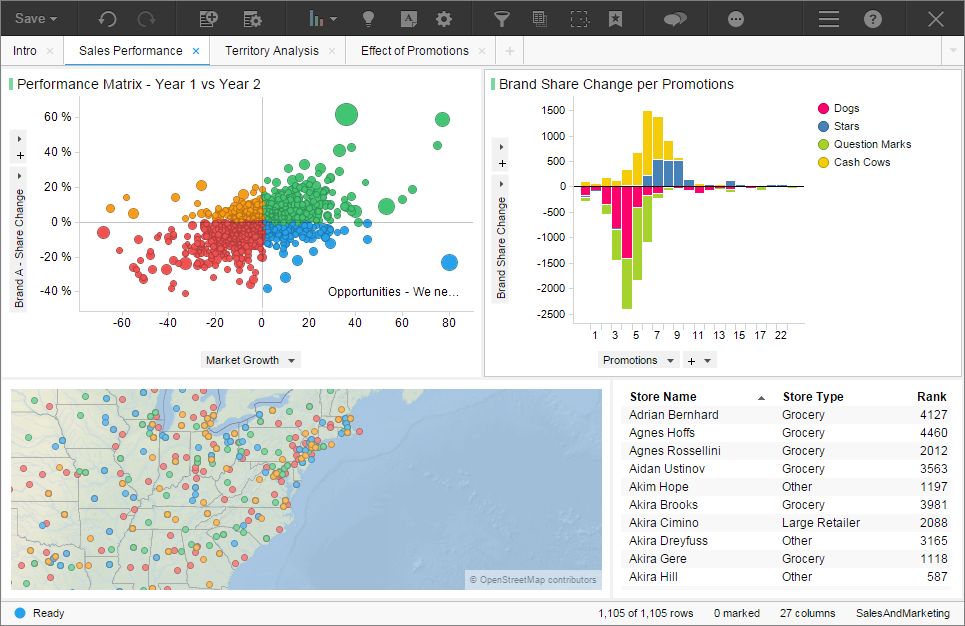Add a new page with plus button

pyautogui.click(x=509, y=51)
